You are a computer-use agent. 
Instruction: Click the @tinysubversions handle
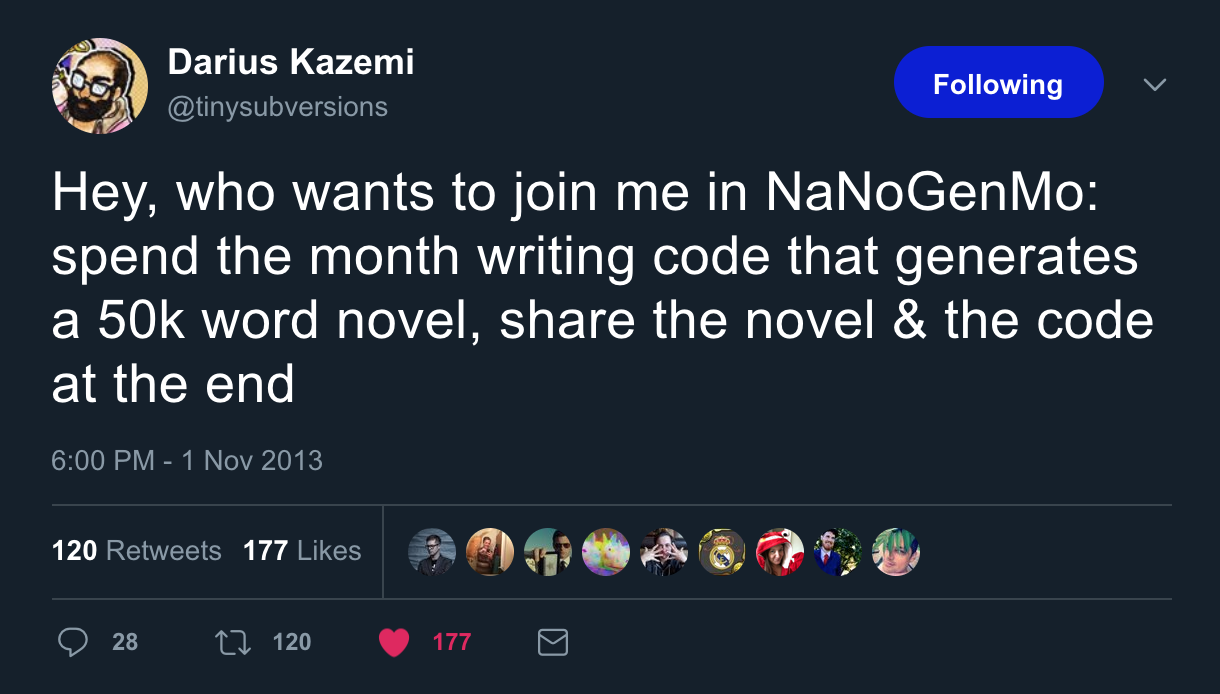tap(278, 106)
